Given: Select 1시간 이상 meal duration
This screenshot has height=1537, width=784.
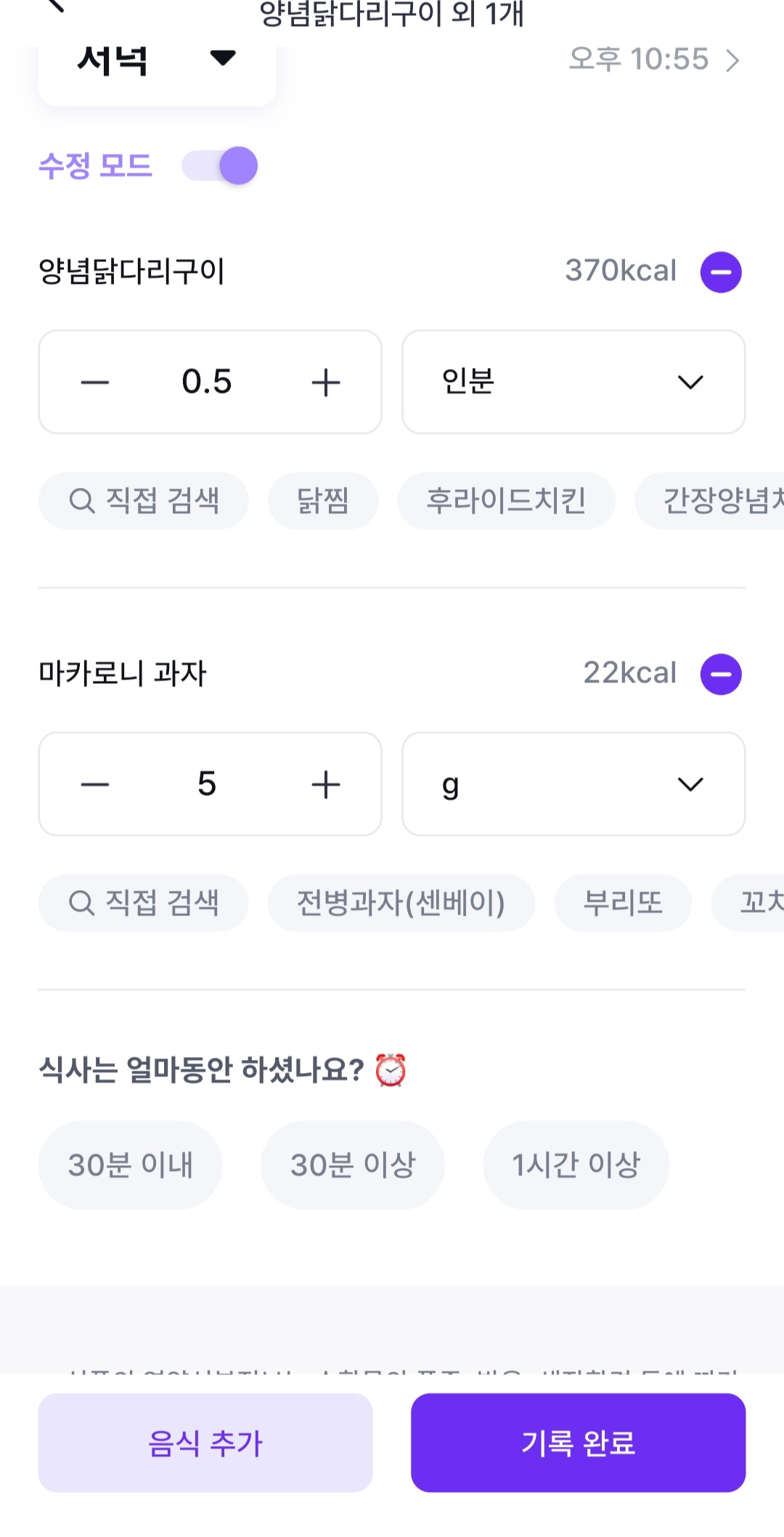Looking at the screenshot, I should coord(576,1165).
